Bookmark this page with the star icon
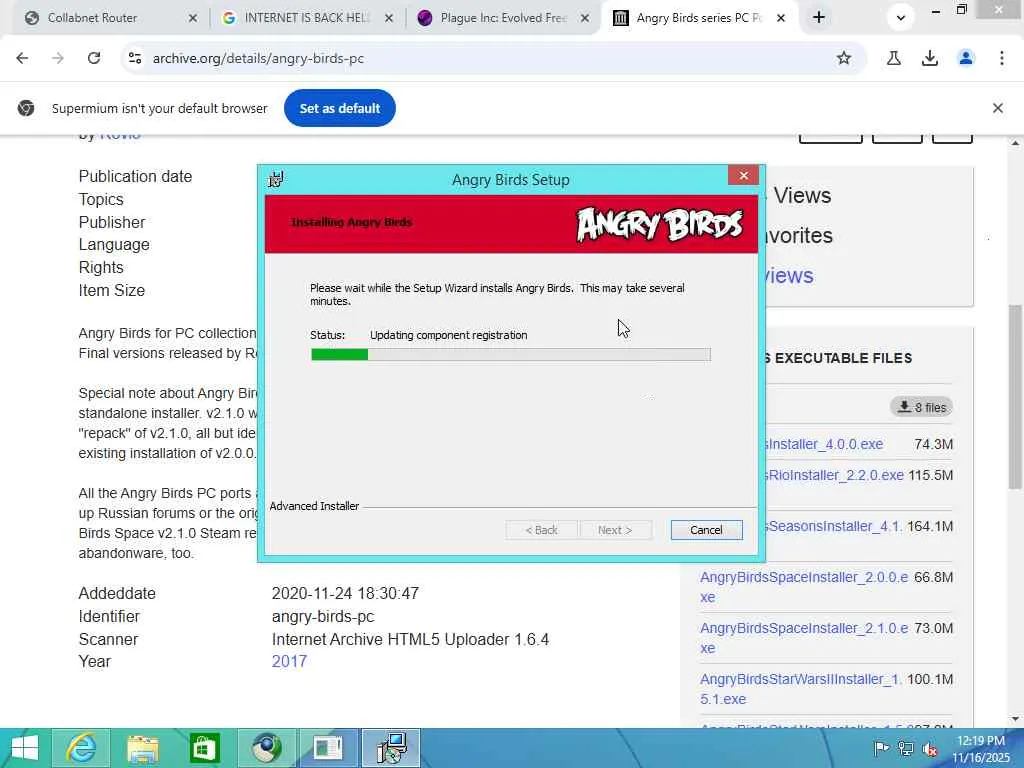This screenshot has height=768, width=1024. [x=844, y=58]
